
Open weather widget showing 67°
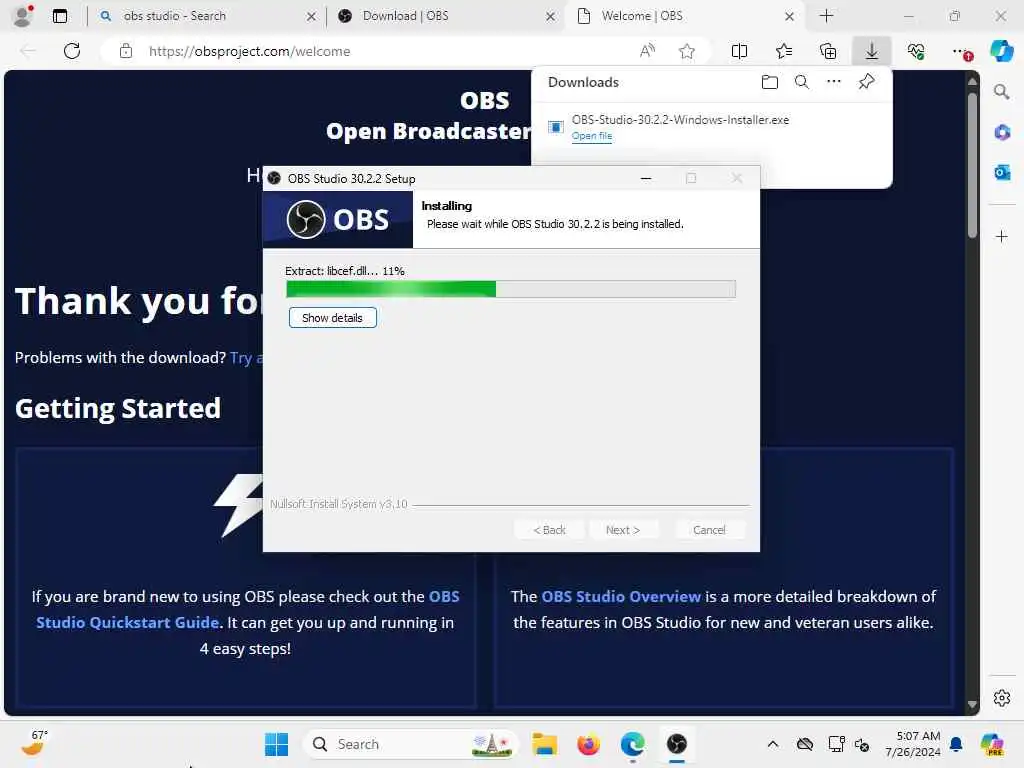click(x=34, y=743)
